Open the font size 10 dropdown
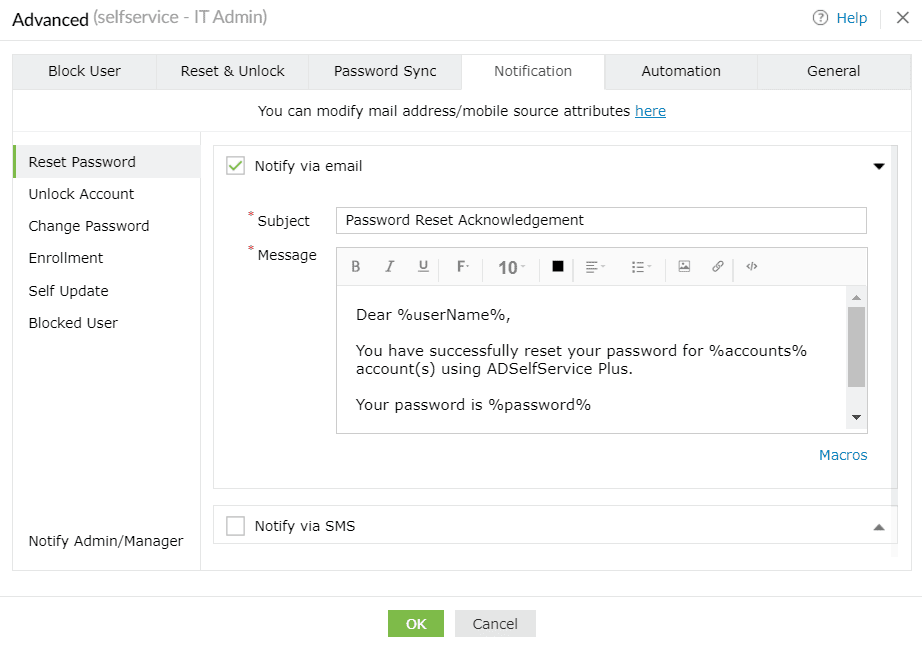The width and height of the screenshot is (922, 647). pyautogui.click(x=511, y=268)
